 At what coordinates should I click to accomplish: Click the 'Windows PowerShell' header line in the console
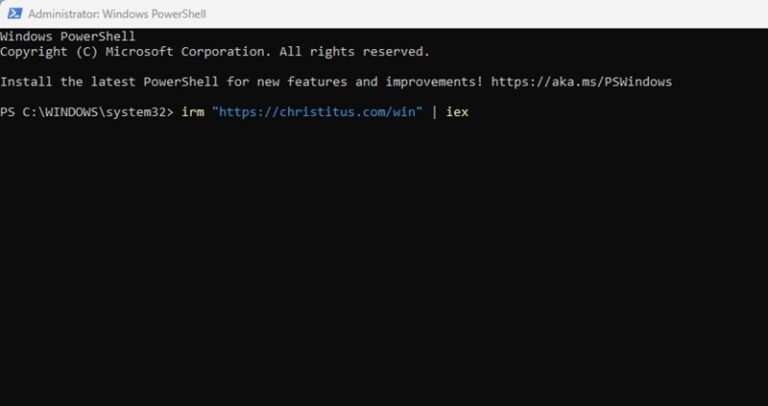68,36
